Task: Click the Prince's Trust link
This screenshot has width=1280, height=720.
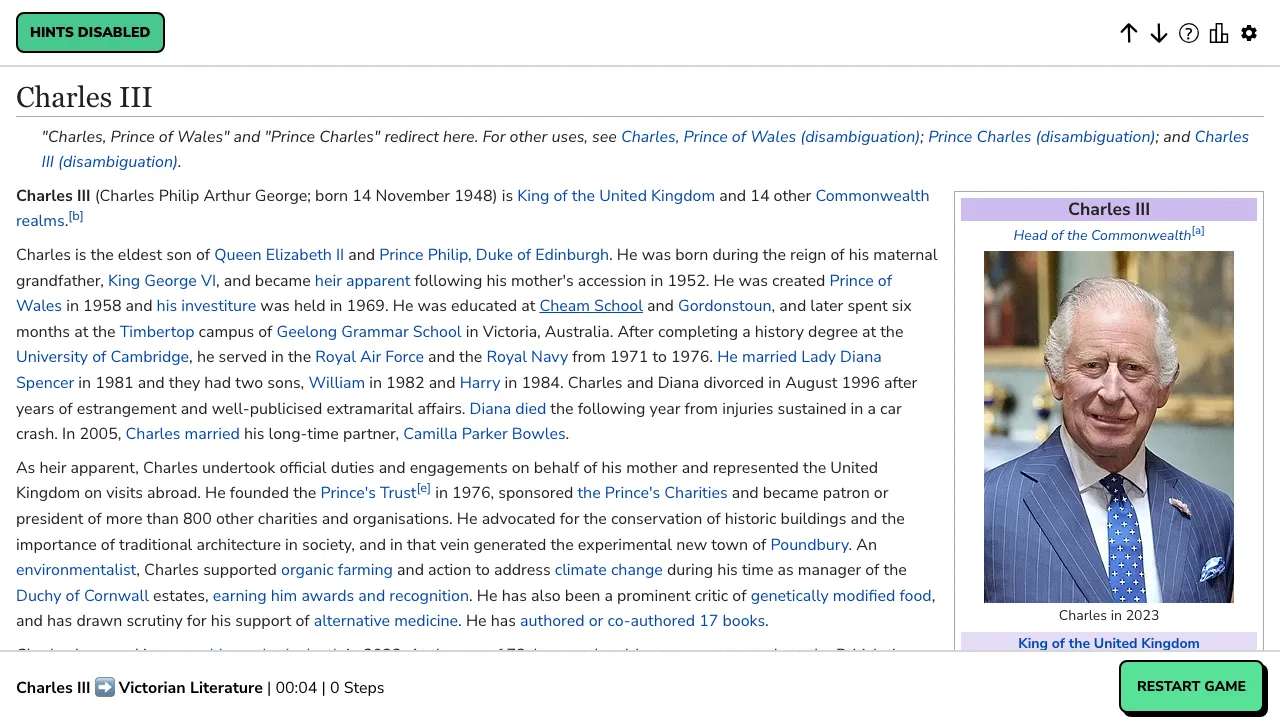Action: pyautogui.click(x=368, y=493)
